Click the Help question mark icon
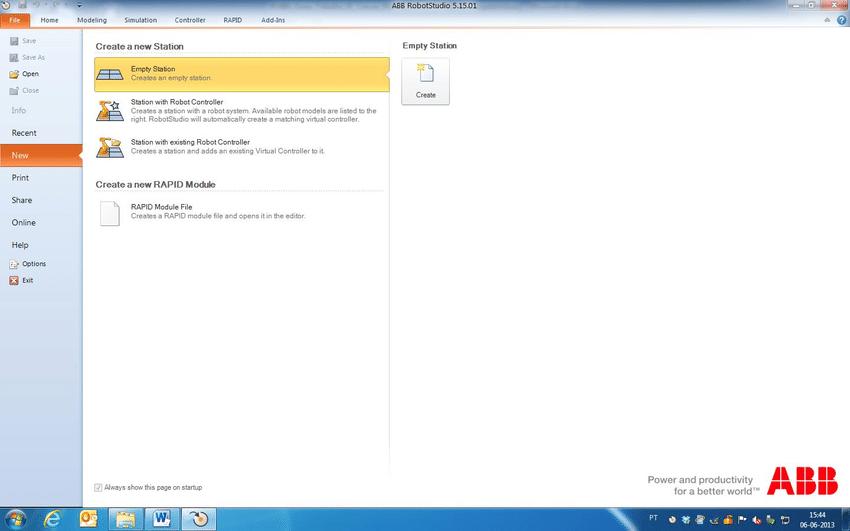The width and height of the screenshot is (850, 531). (x=841, y=20)
